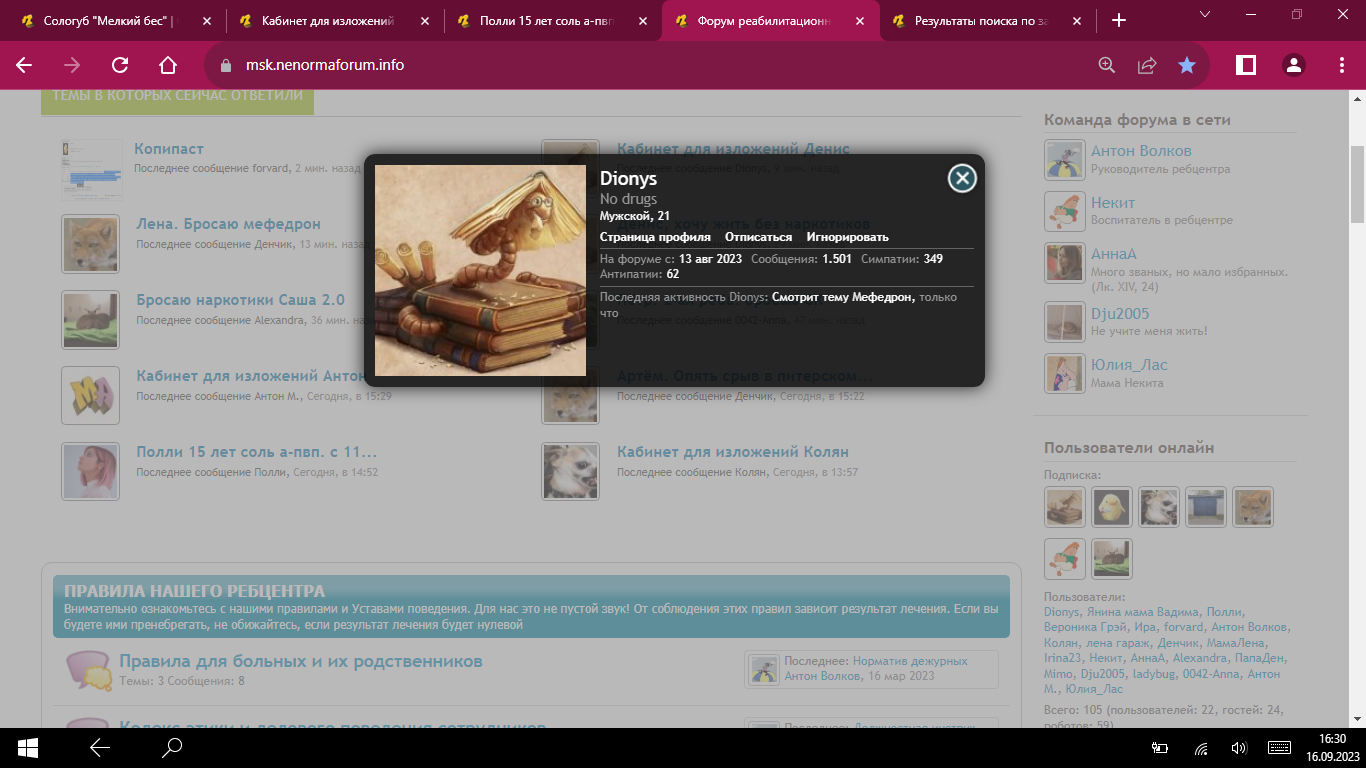1366x768 pixels.
Task: Open the Windows Start menu
Action: click(x=27, y=747)
